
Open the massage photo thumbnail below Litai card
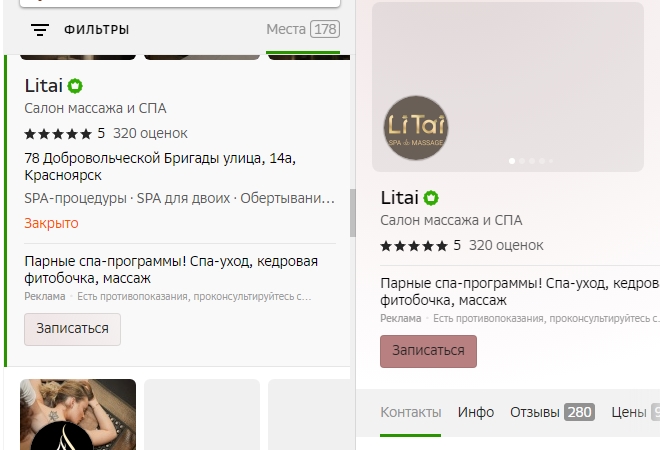78,414
